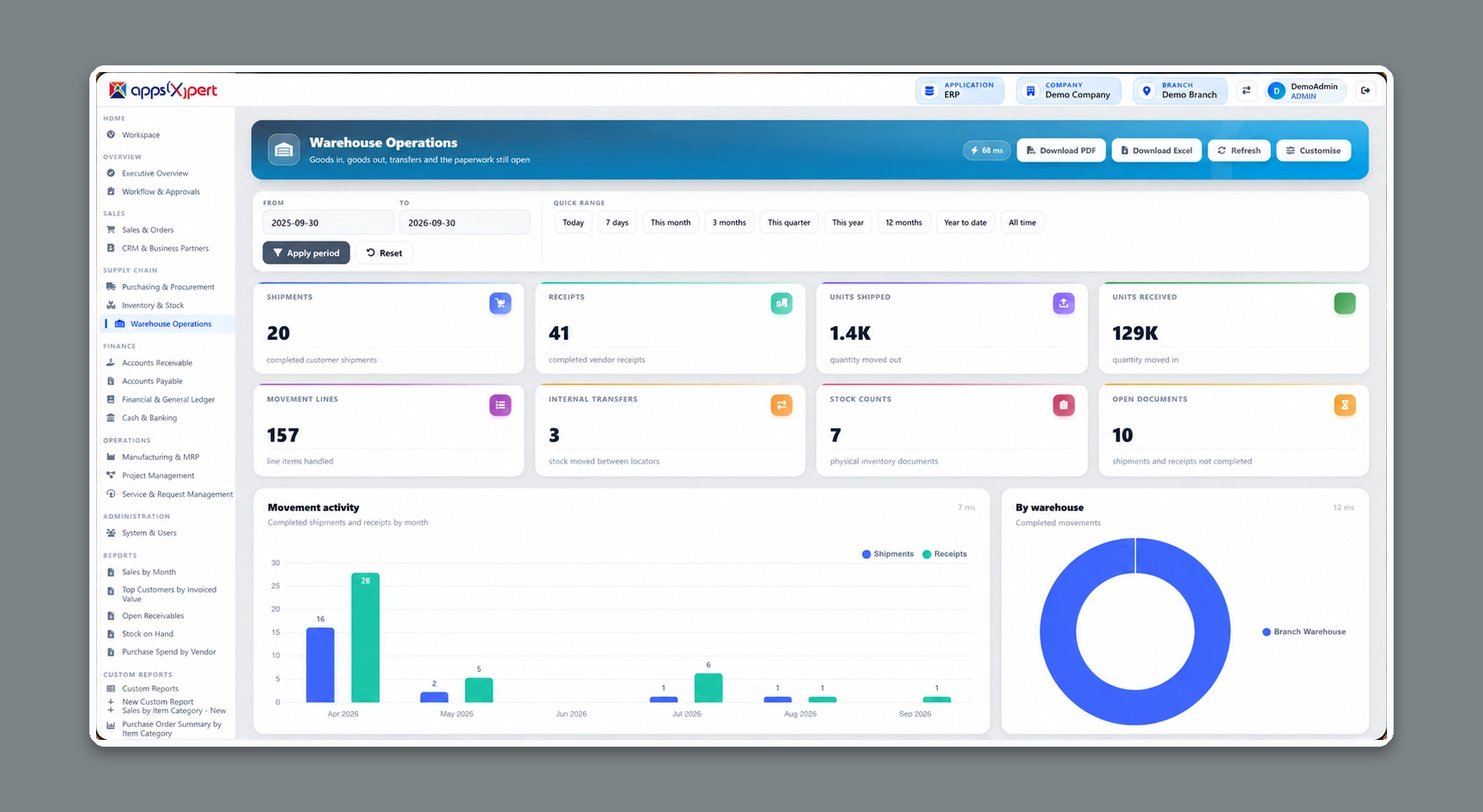Click Apply period
This screenshot has width=1483, height=812.
point(307,253)
